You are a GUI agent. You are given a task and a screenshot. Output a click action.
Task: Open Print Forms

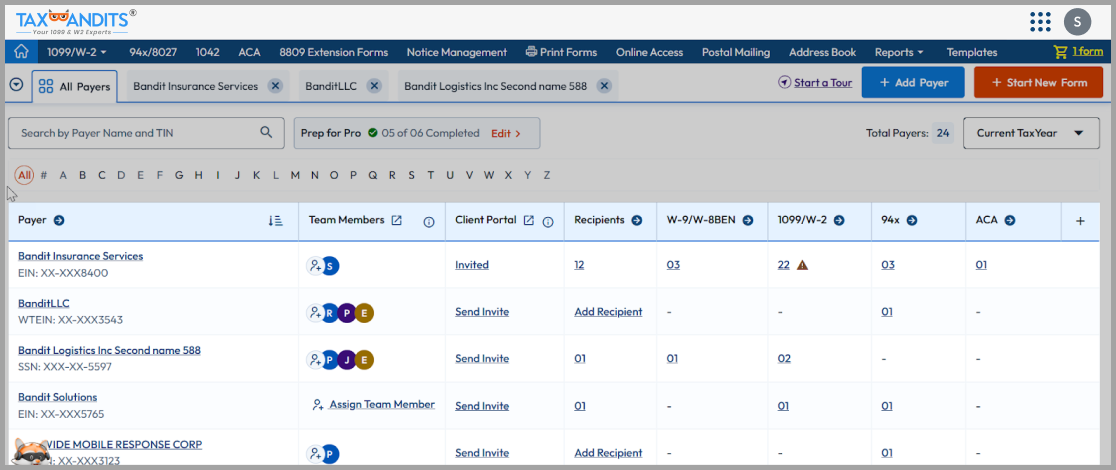coord(561,52)
